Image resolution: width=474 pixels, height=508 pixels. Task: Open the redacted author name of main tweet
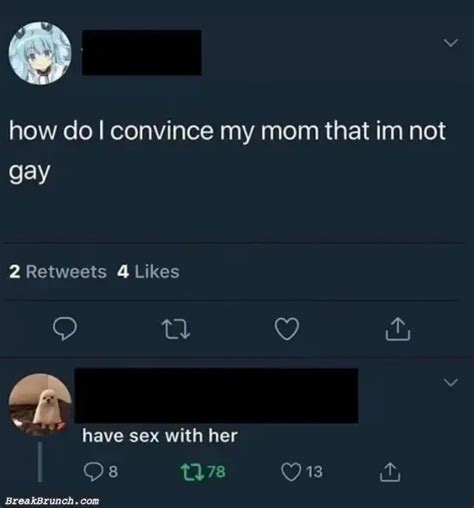pos(142,52)
